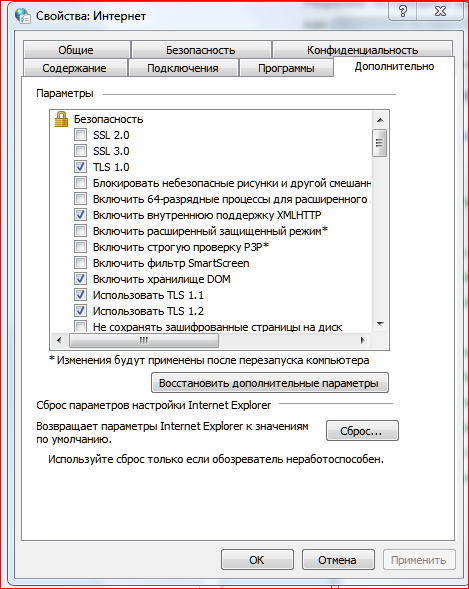Click Восстановить дополнительные параметры button
Screen dimensions: 469x589
tap(270, 383)
